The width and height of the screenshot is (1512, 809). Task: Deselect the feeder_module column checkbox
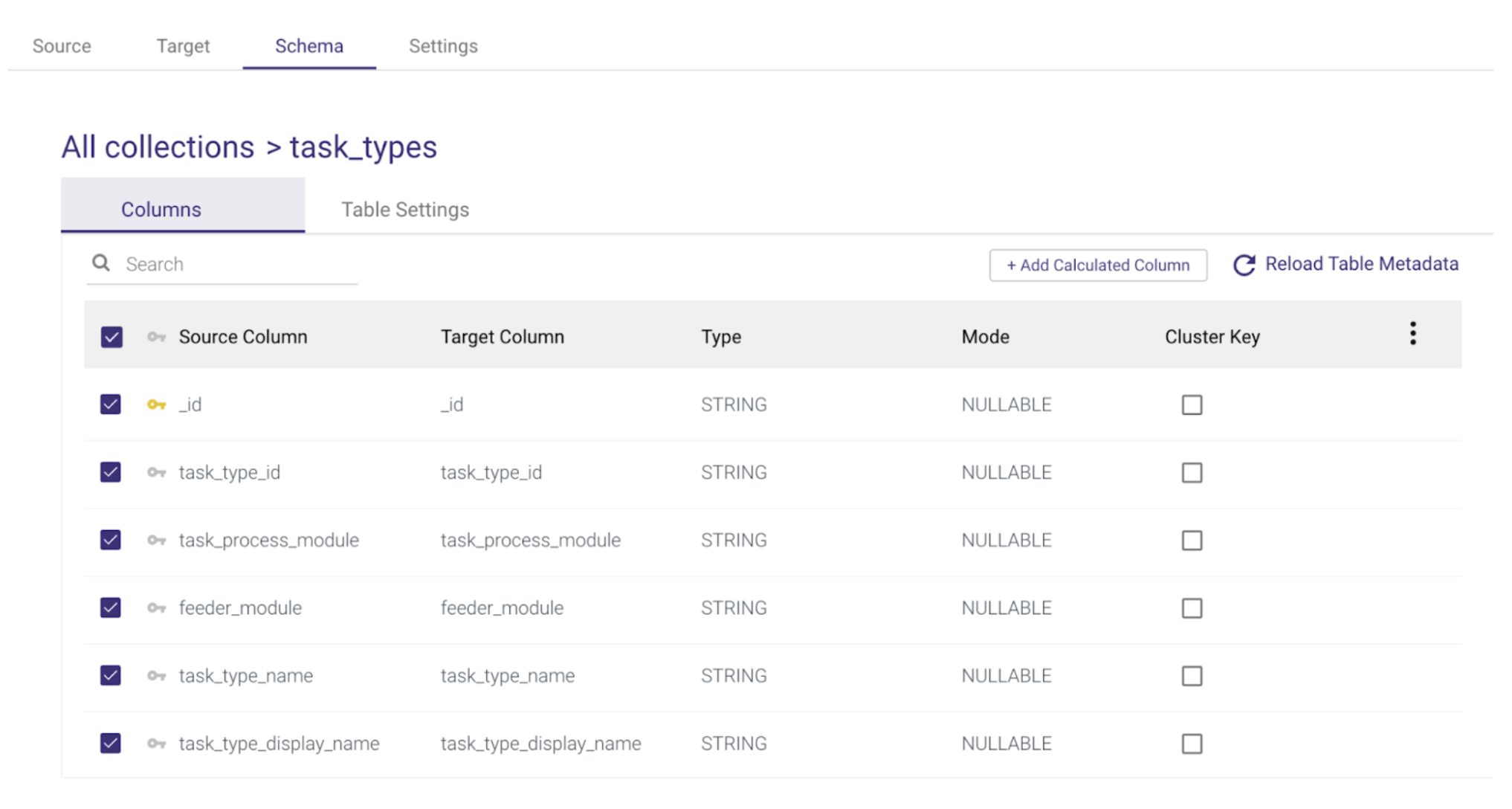(x=111, y=608)
